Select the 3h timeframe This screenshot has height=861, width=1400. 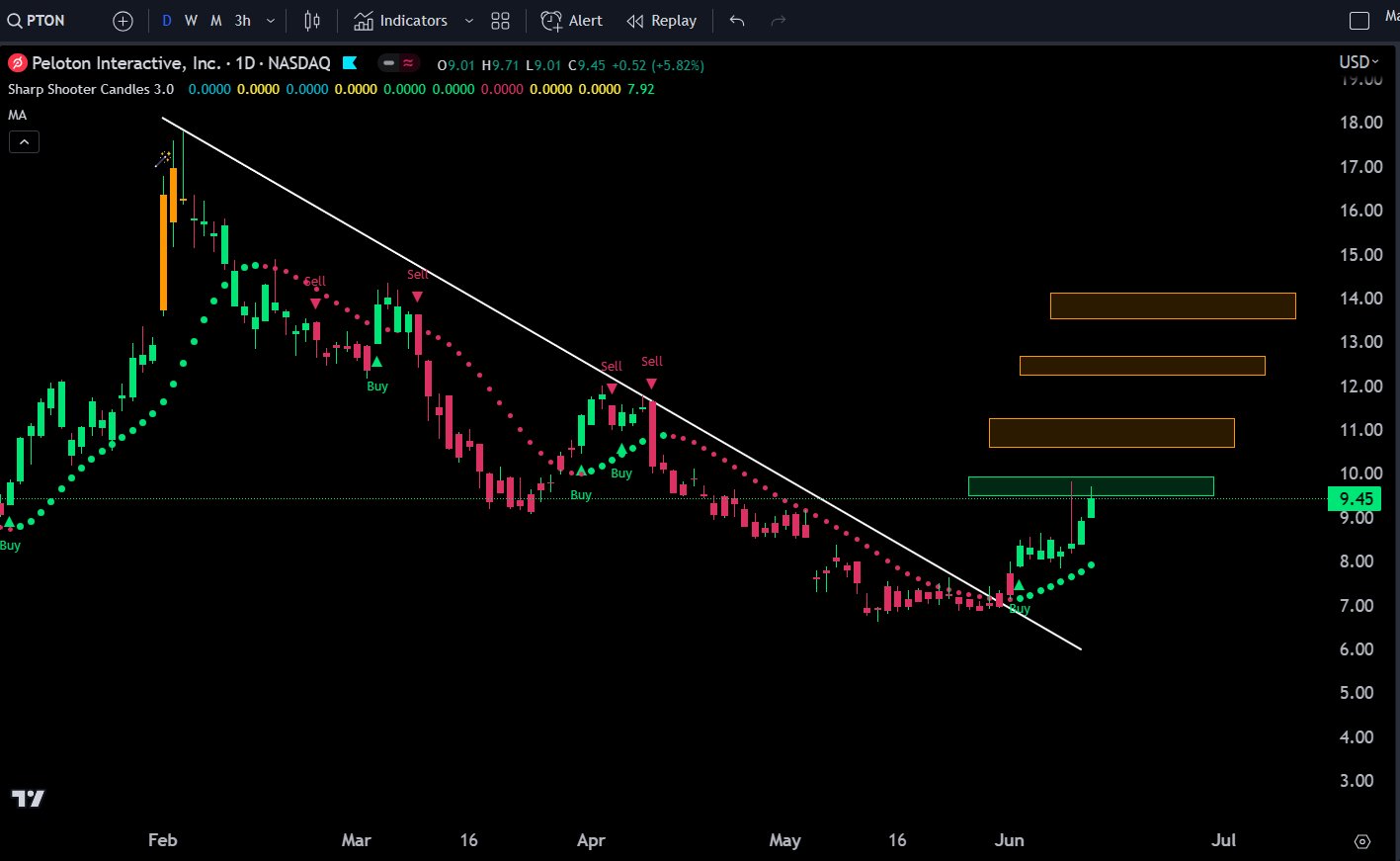click(242, 21)
